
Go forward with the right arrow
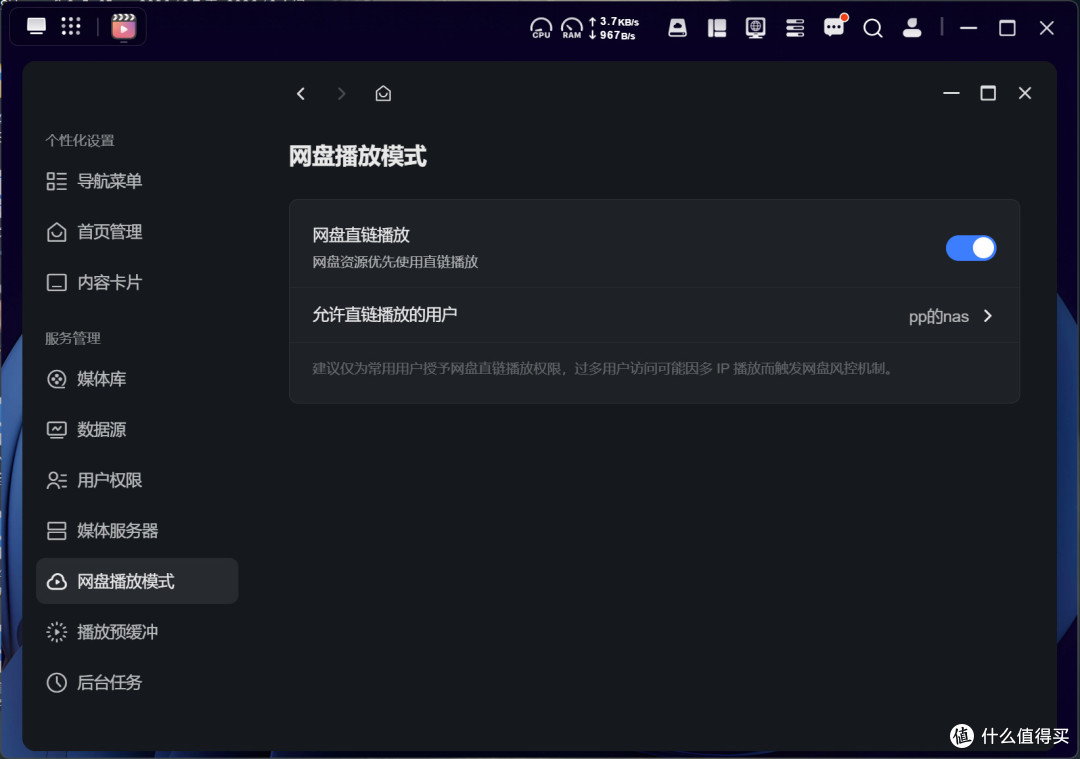coord(341,94)
